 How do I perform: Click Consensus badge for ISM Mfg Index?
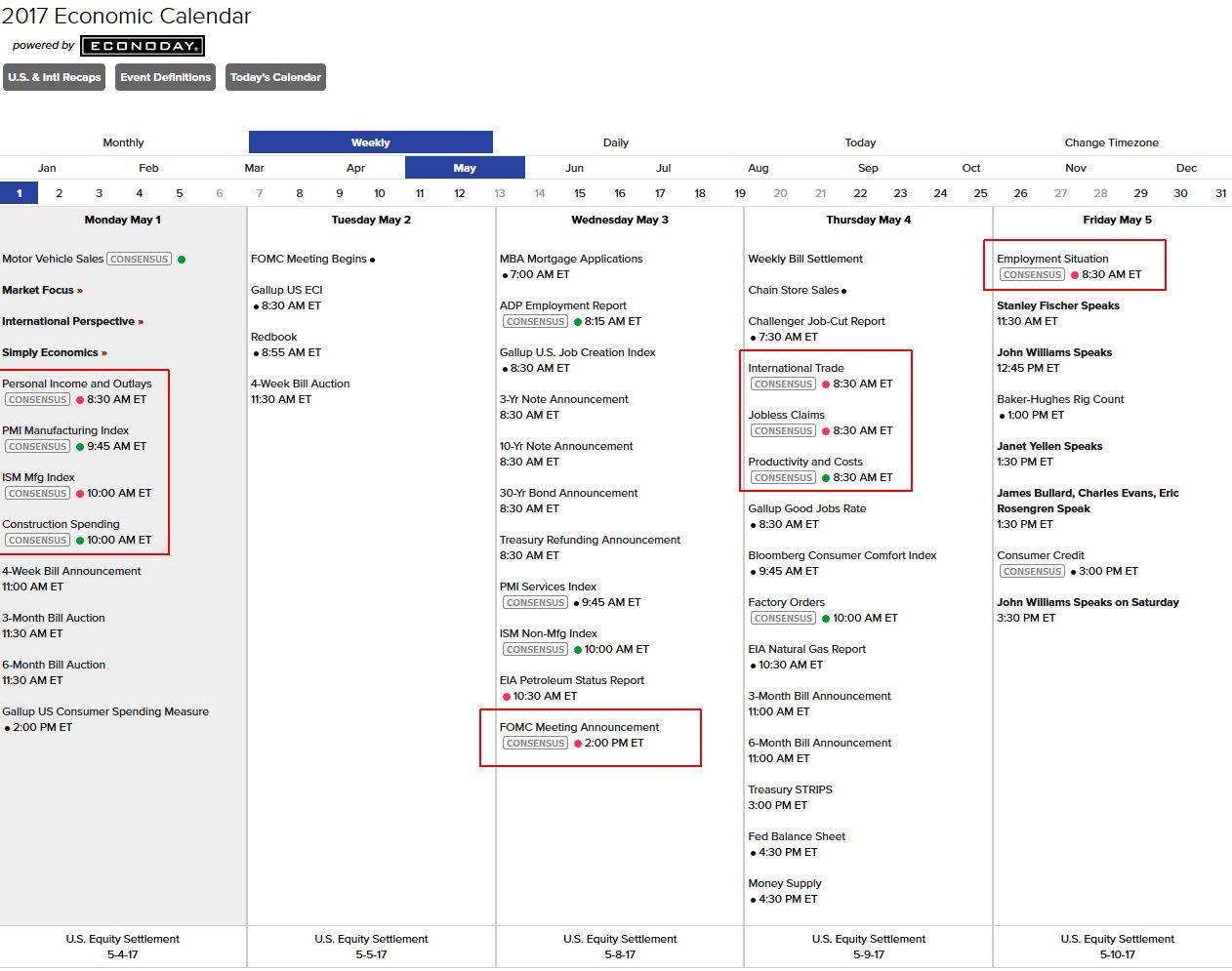point(37,493)
